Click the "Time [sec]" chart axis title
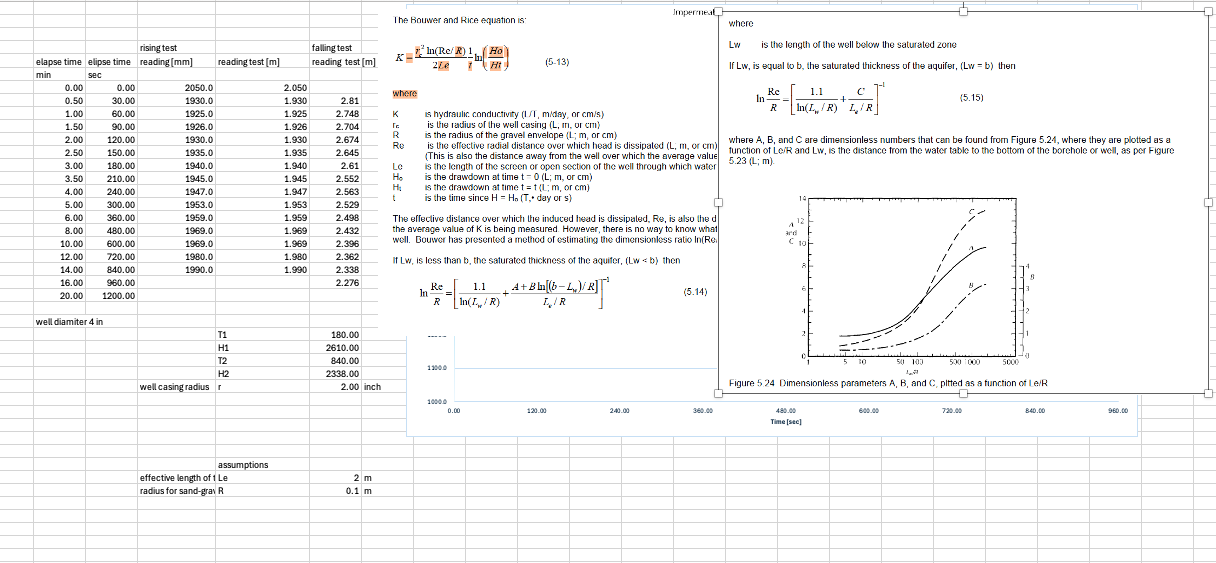Image resolution: width=1216 pixels, height=563 pixels. click(x=785, y=423)
